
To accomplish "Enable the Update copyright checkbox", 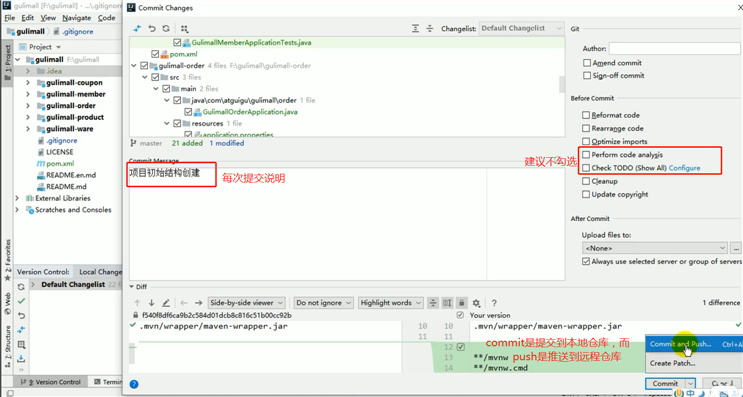I will click(x=586, y=194).
